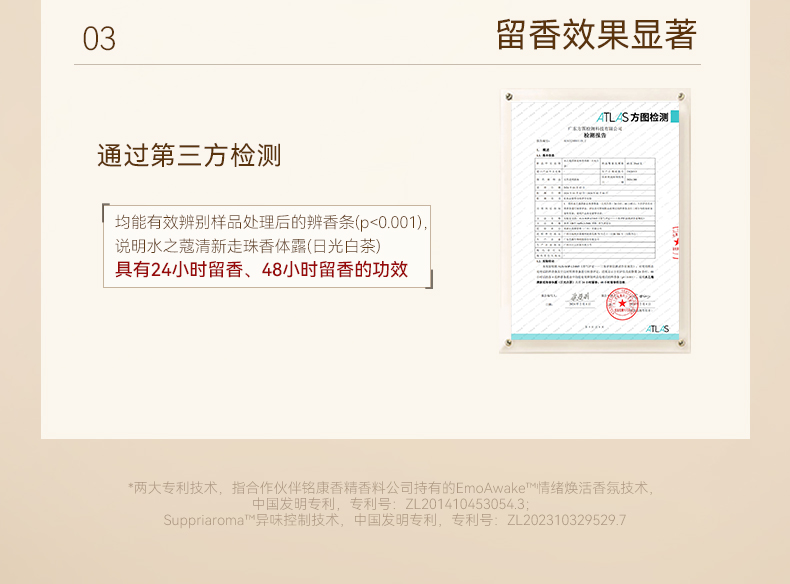Click the subtitle 通过第三方检测
Screen dimensions: 790x584
tap(189, 155)
